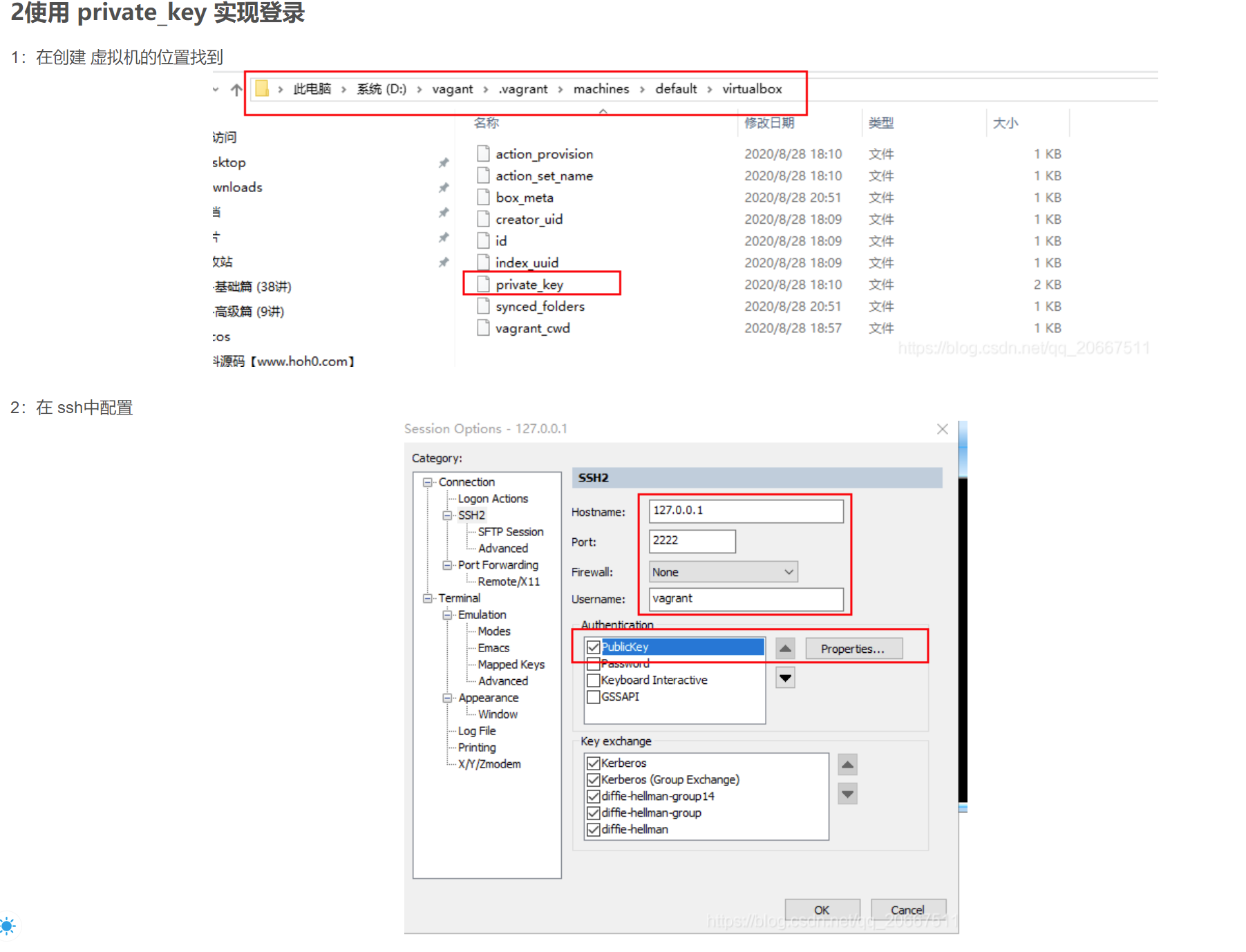Click the Port input field
1246x952 pixels.
click(x=692, y=541)
